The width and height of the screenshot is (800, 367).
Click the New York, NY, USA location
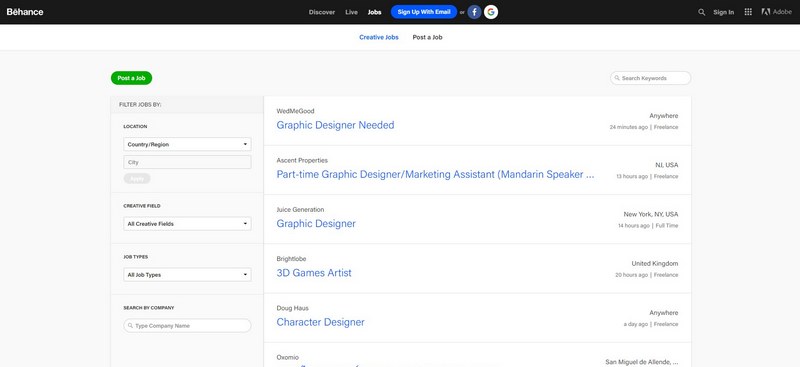[x=651, y=214]
